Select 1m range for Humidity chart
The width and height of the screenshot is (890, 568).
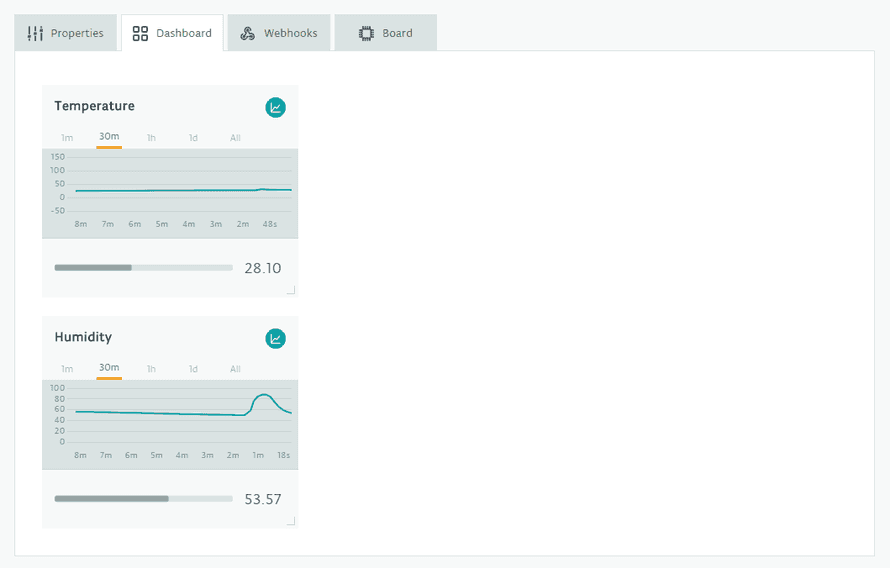[67, 369]
